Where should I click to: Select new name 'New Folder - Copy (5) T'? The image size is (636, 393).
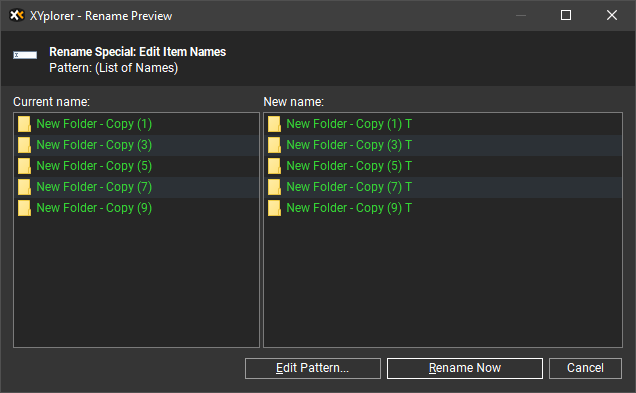point(443,166)
